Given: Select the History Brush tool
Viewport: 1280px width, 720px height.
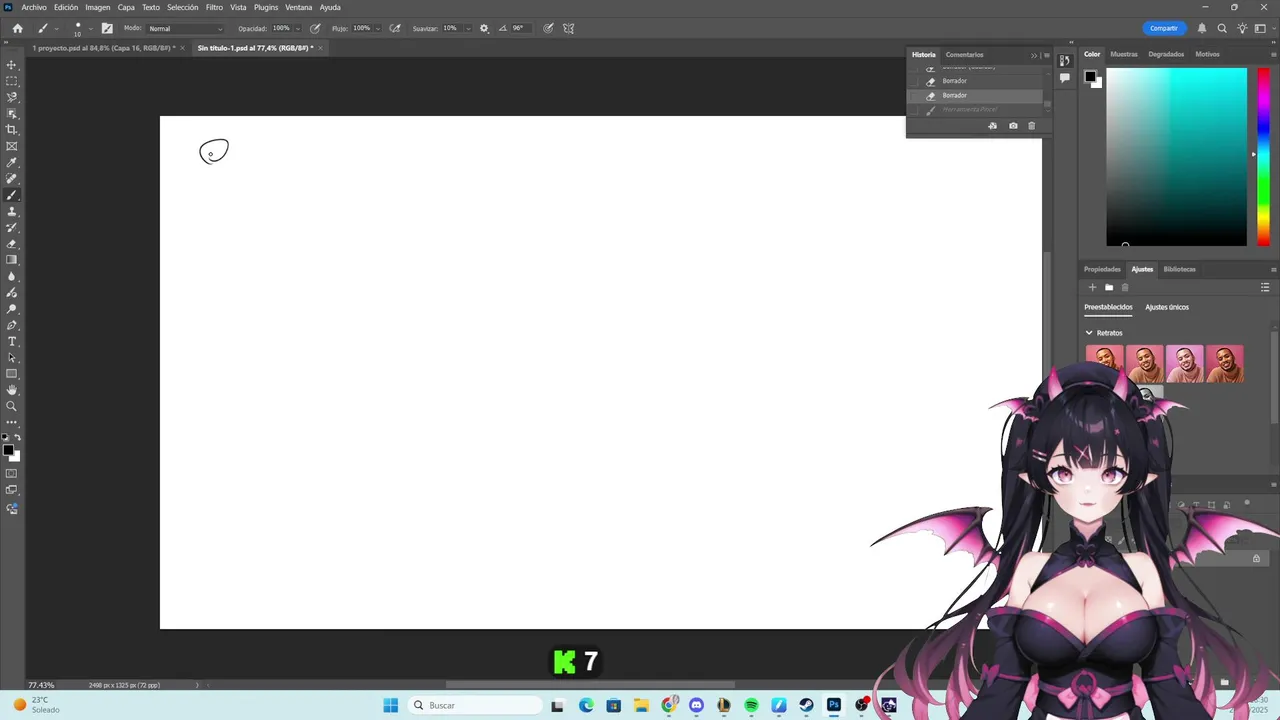Looking at the screenshot, I should pos(12,227).
